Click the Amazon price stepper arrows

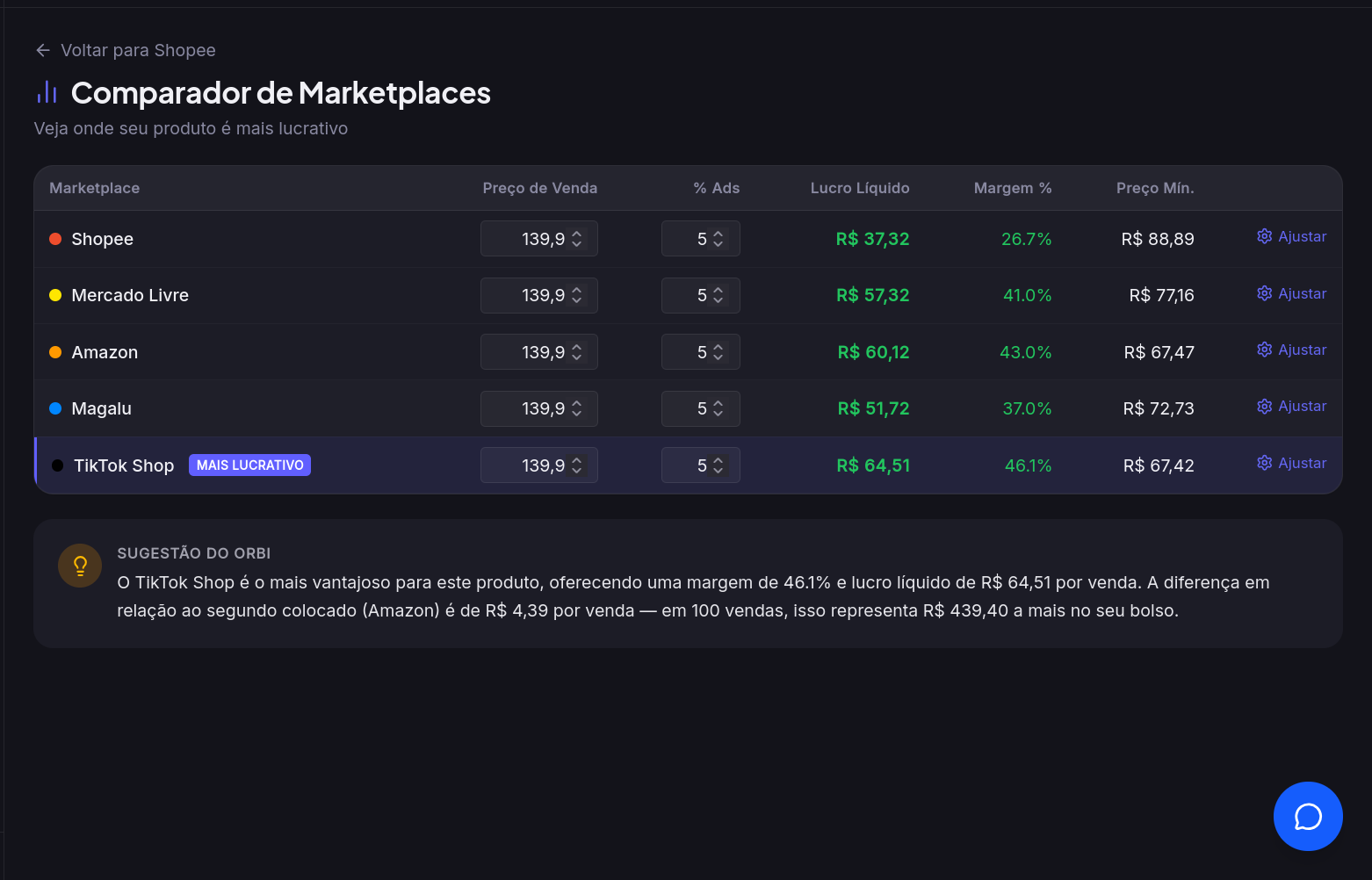coord(577,352)
